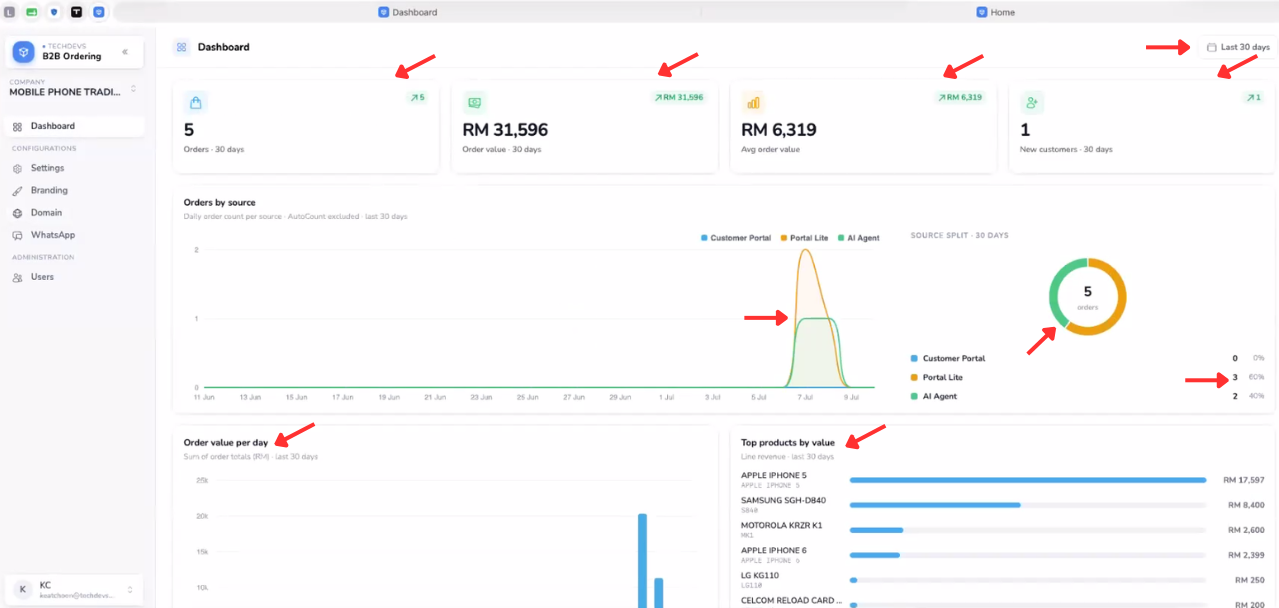
Task: Select the APPLE IPHONE 6 product row
Action: tap(1003, 554)
